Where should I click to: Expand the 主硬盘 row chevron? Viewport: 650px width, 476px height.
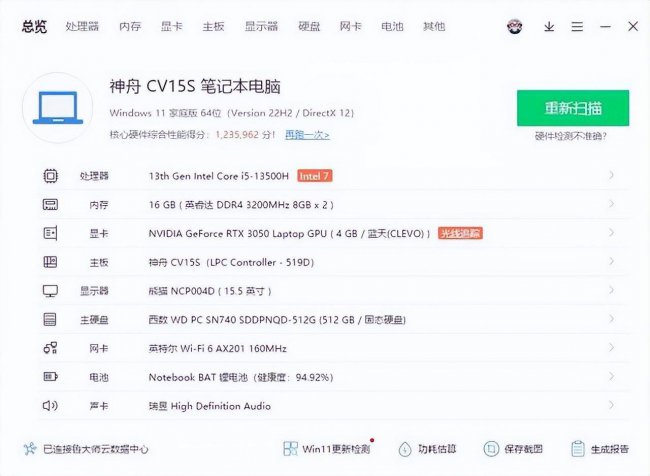(x=611, y=319)
